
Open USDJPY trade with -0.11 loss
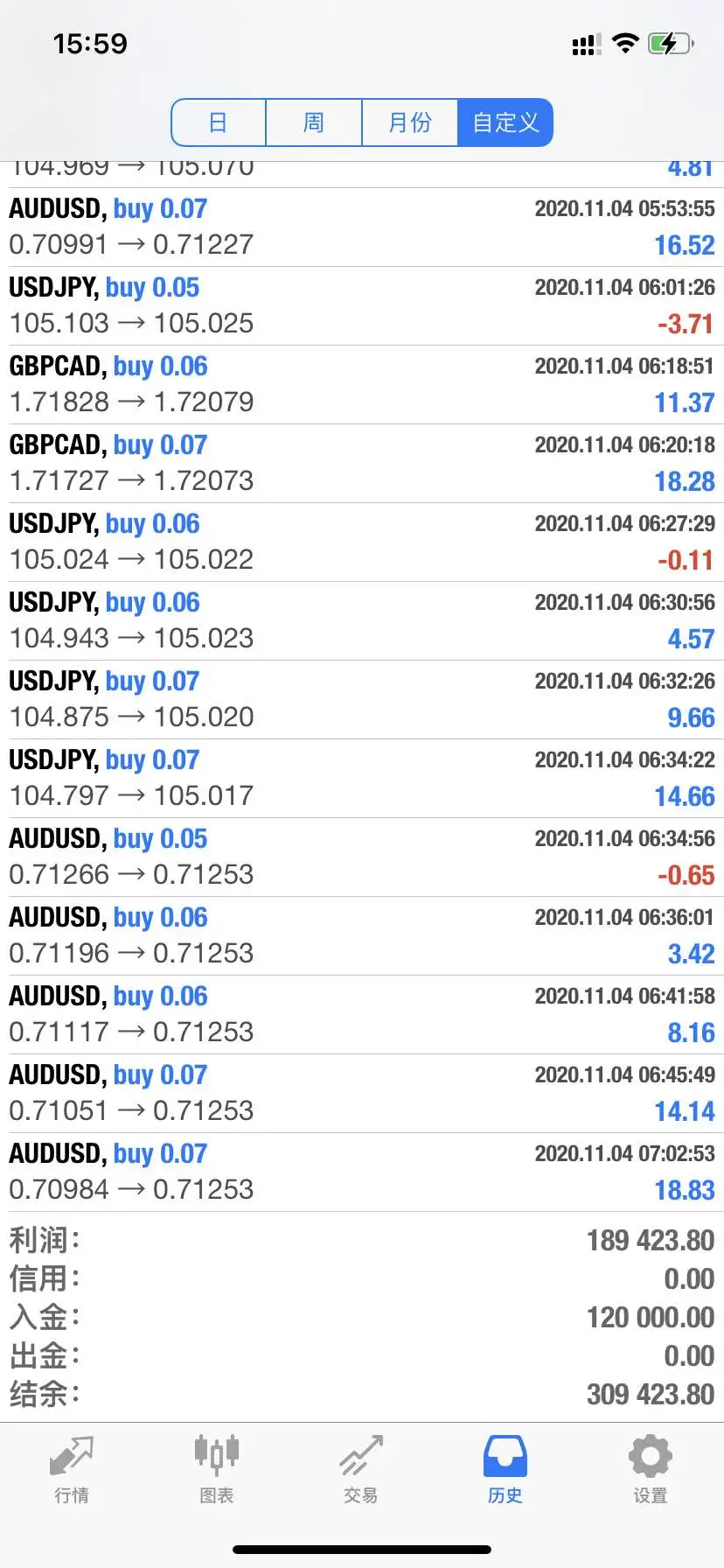pyautogui.click(x=362, y=542)
